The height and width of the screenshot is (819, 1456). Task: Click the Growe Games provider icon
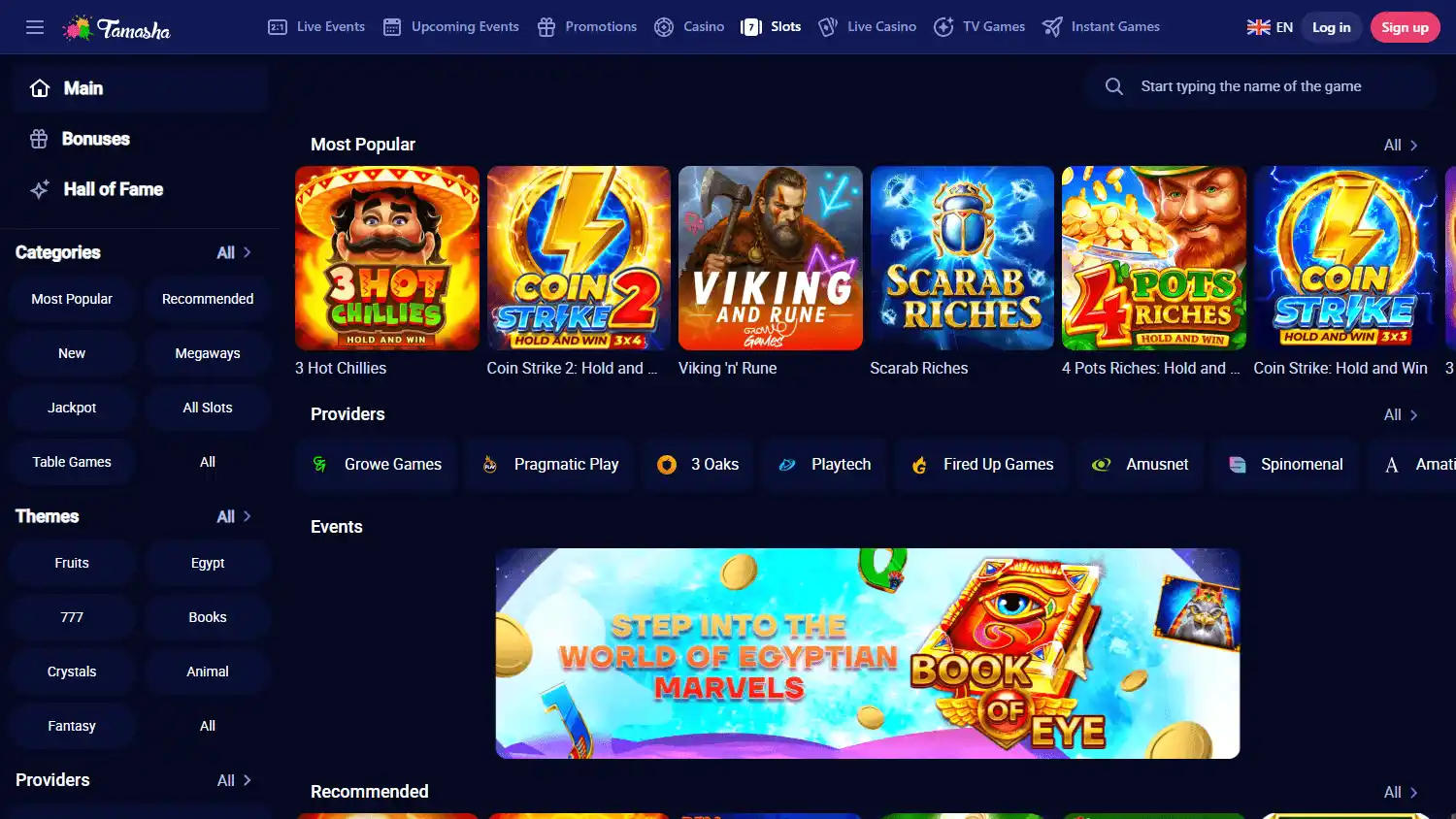319,465
